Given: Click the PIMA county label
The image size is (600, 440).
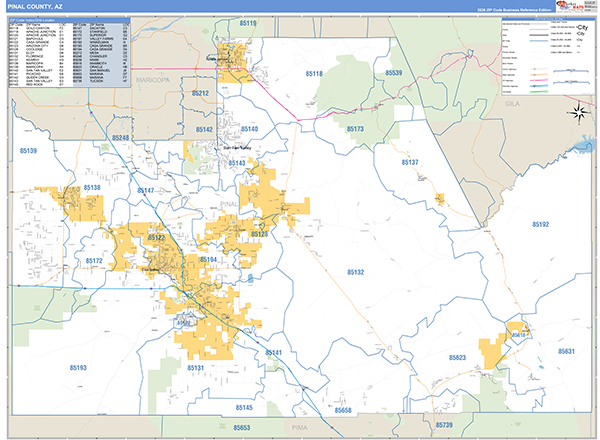Looking at the screenshot, I should (x=371, y=424).
